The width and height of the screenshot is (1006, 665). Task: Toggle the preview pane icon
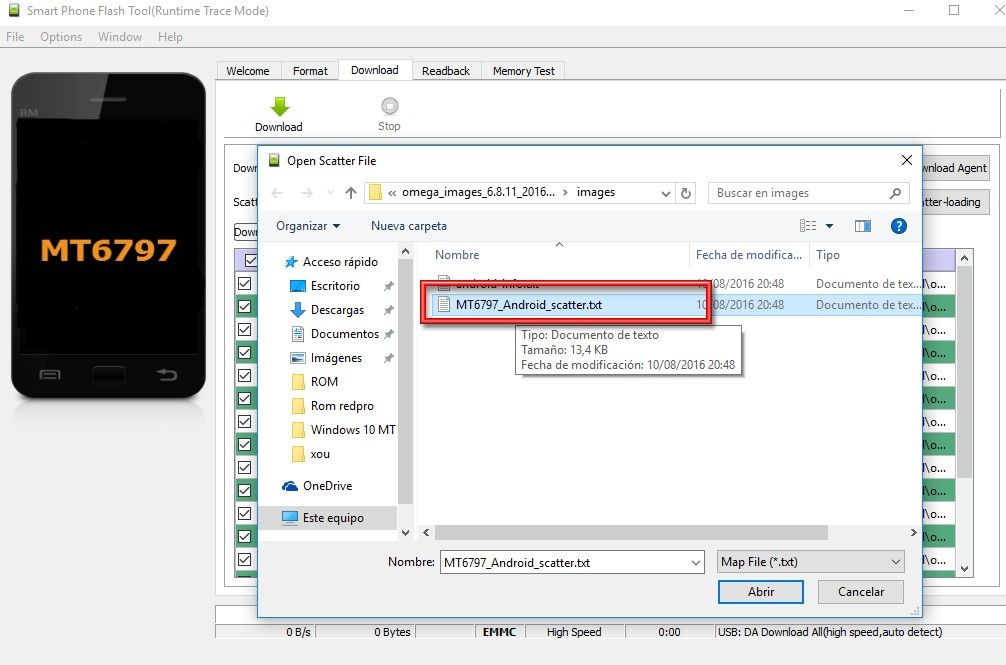(863, 226)
